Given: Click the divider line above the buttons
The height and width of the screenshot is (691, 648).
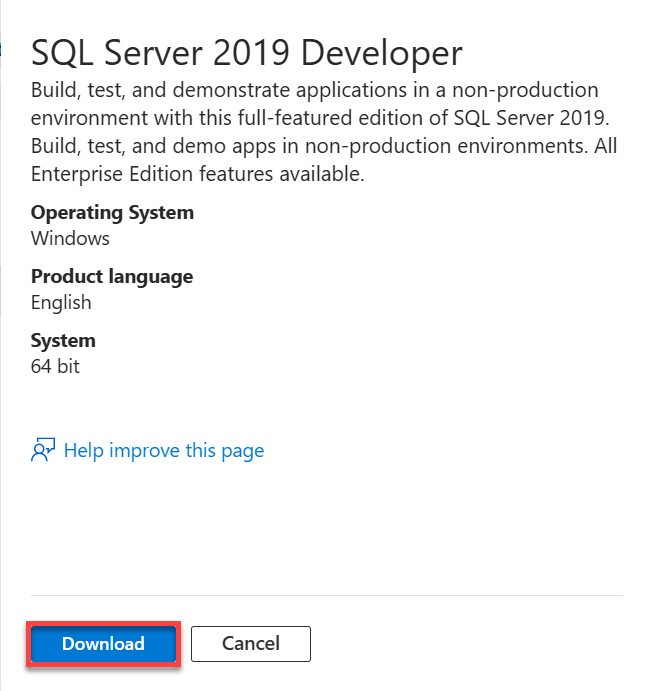Looking at the screenshot, I should pyautogui.click(x=326, y=596).
